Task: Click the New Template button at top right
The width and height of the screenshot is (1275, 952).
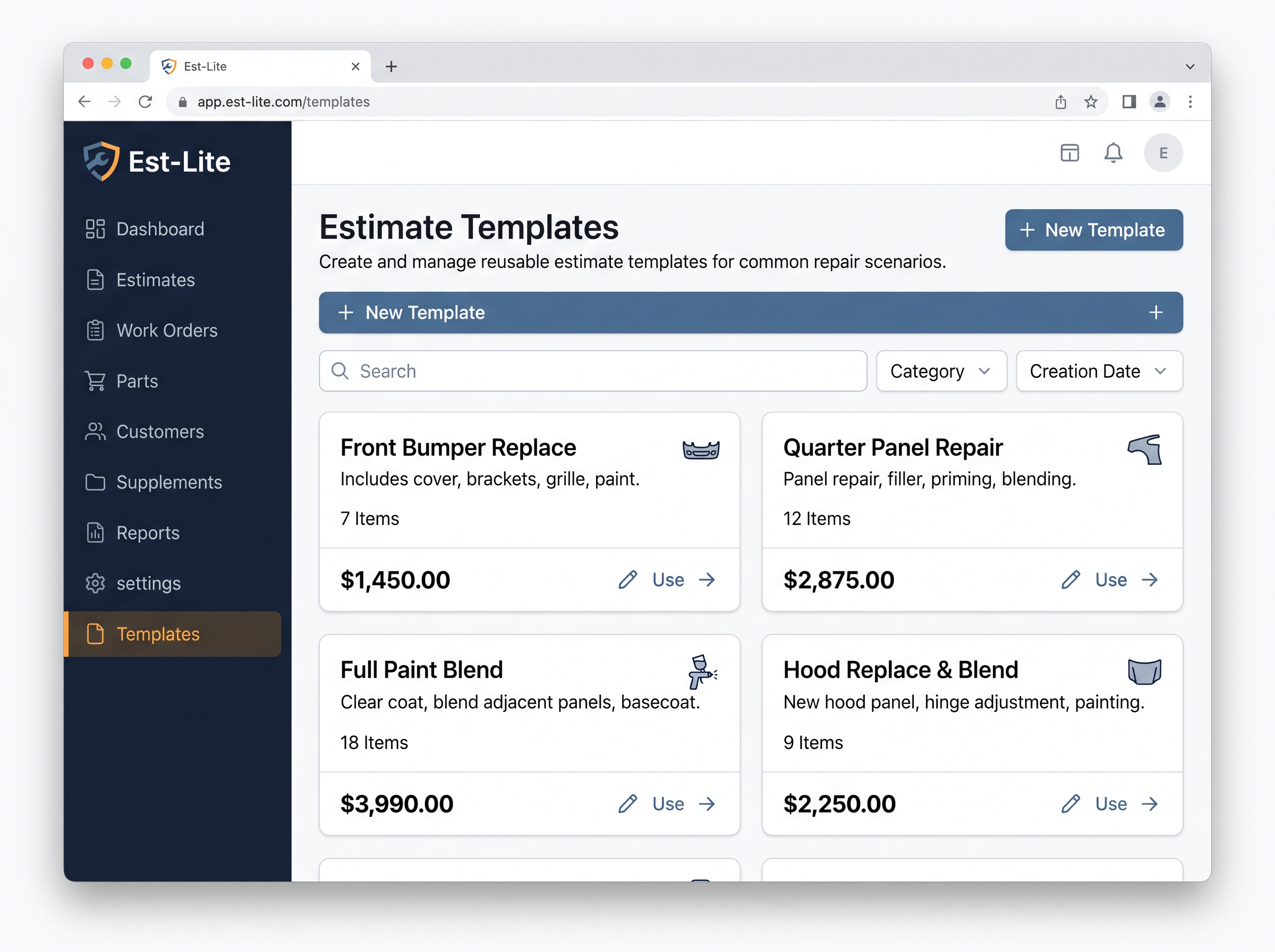Action: coord(1093,230)
